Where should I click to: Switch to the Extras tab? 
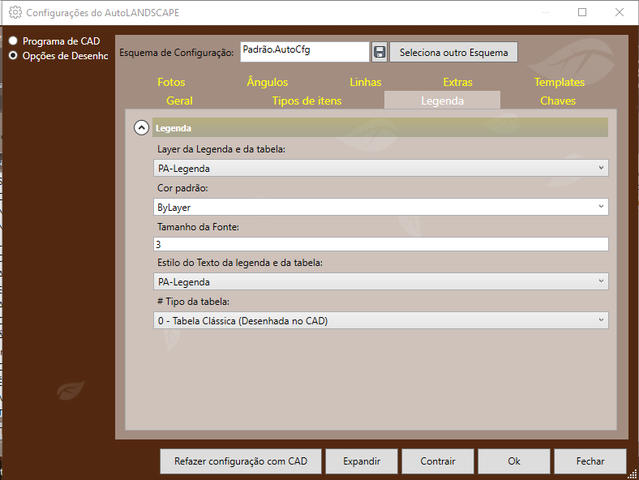[x=457, y=82]
